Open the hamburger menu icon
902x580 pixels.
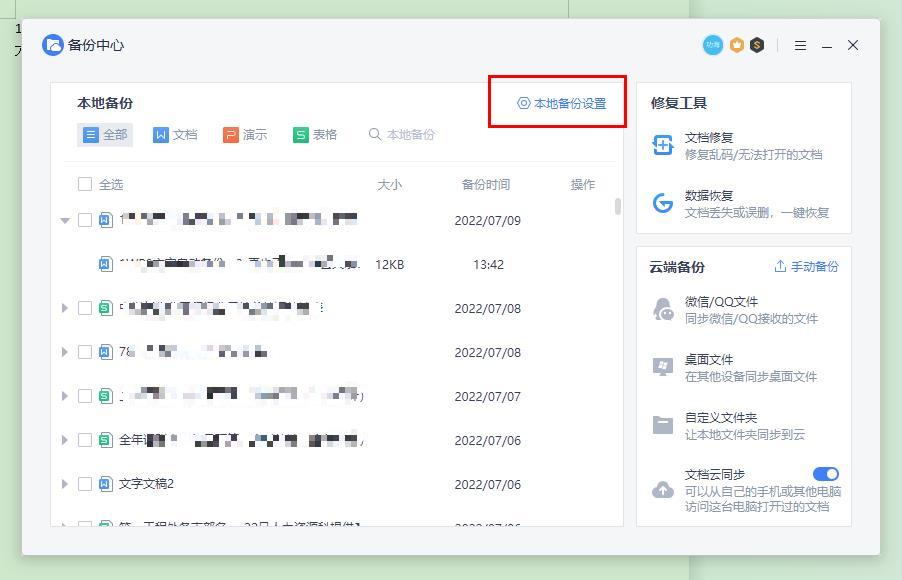[800, 45]
